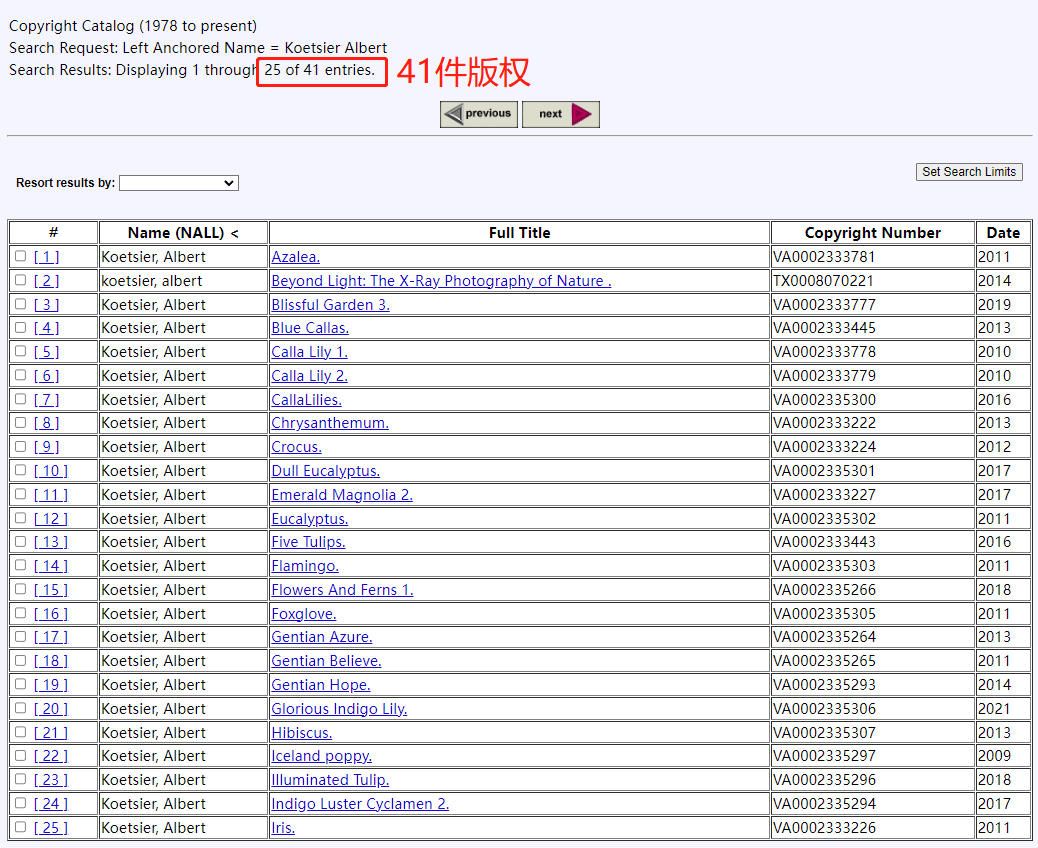Click the Flowers And Ferns 1 link
1038x848 pixels.
342,590
